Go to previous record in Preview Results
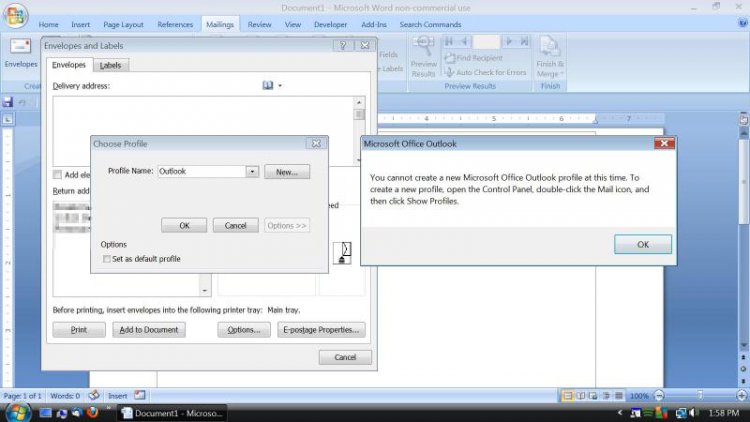 click(x=463, y=42)
